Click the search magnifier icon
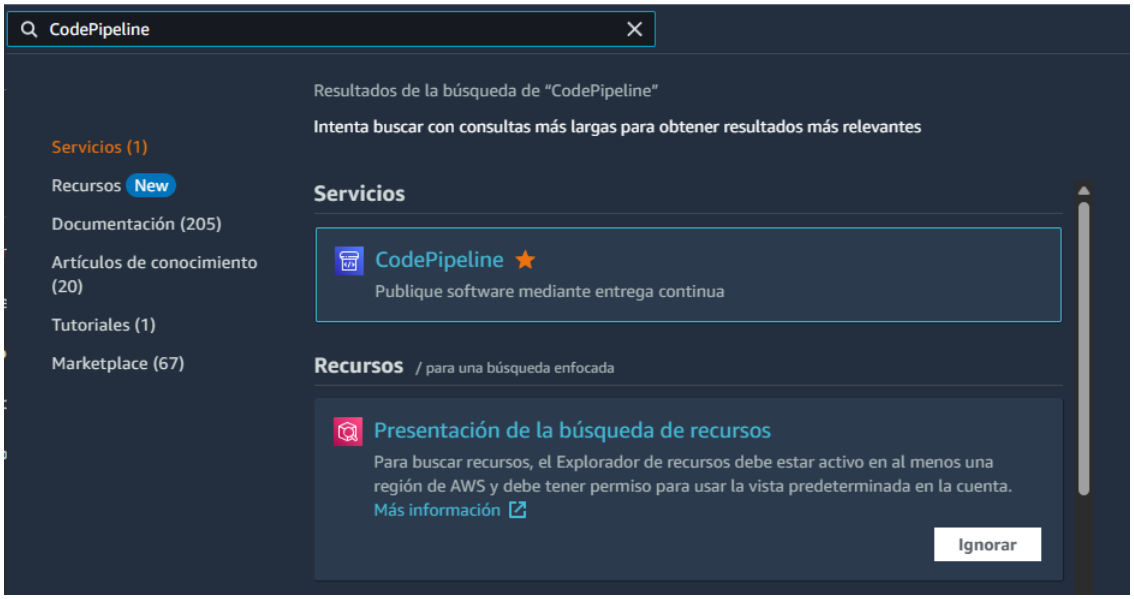 (x=29, y=30)
